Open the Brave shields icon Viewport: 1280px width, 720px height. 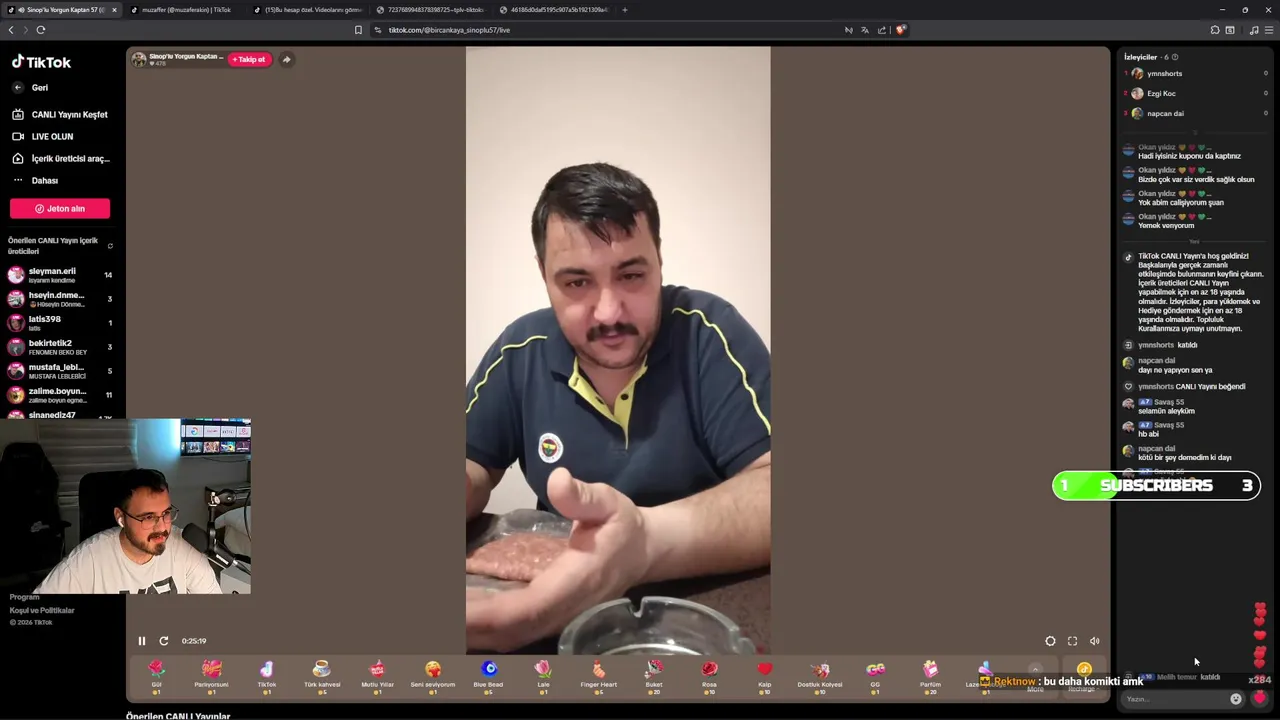(x=900, y=30)
